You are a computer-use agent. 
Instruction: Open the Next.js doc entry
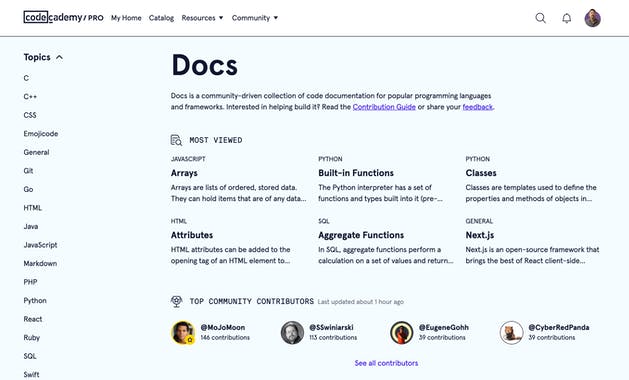[x=480, y=235]
